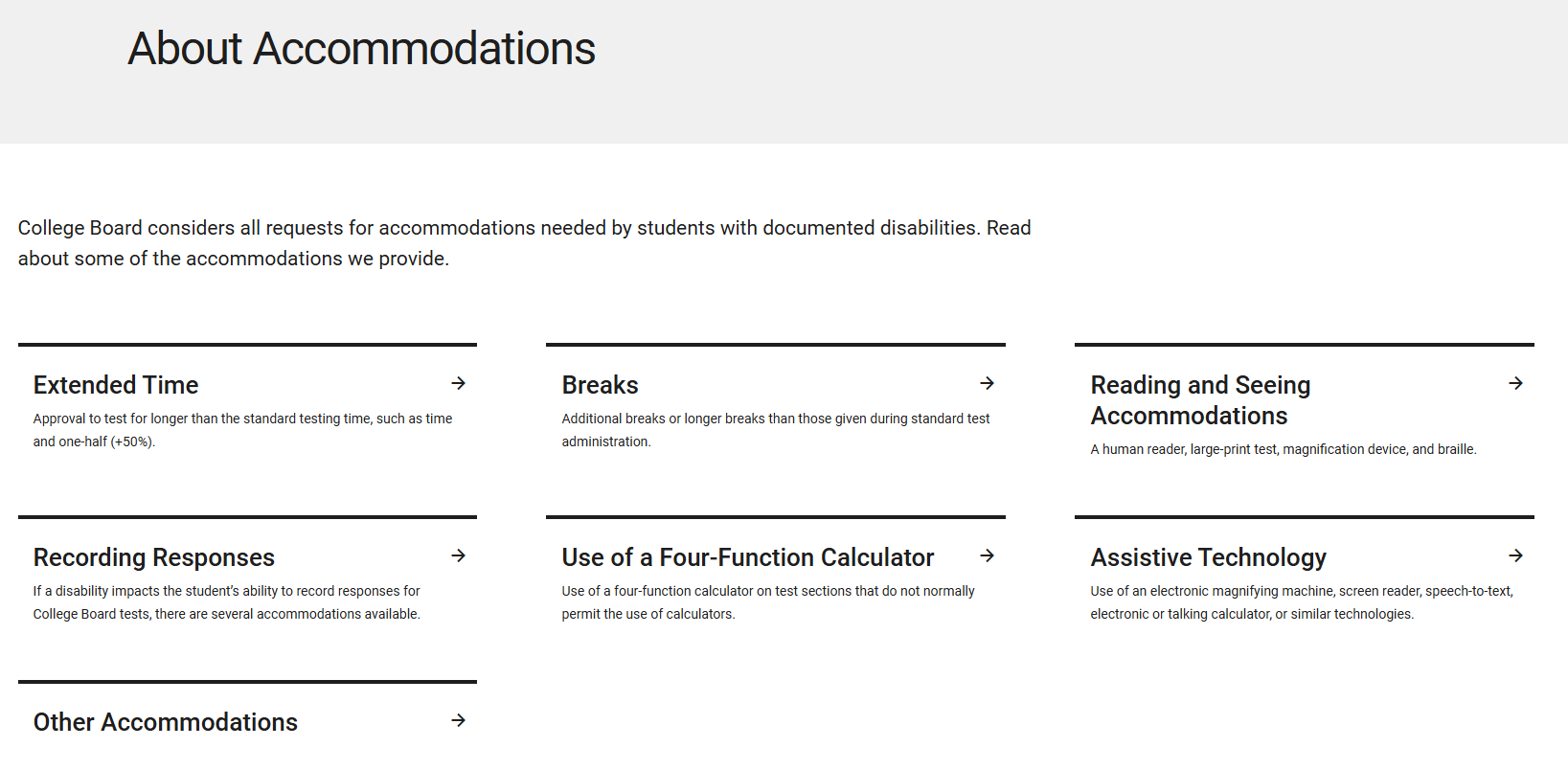Click the Breaks card description text
1568x770 pixels.
[x=775, y=430]
